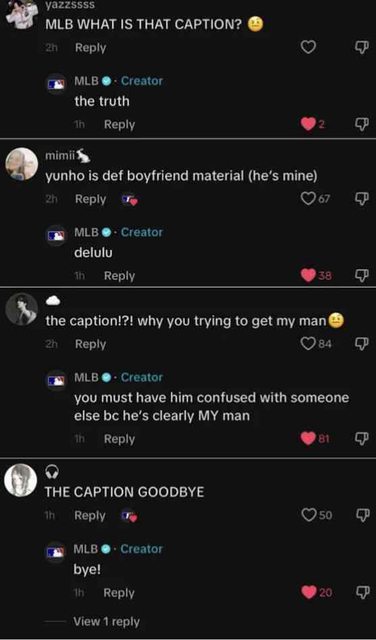The height and width of the screenshot is (640, 376).
Task: Reply to MLB's "delulu" comment
Action: coord(119,276)
